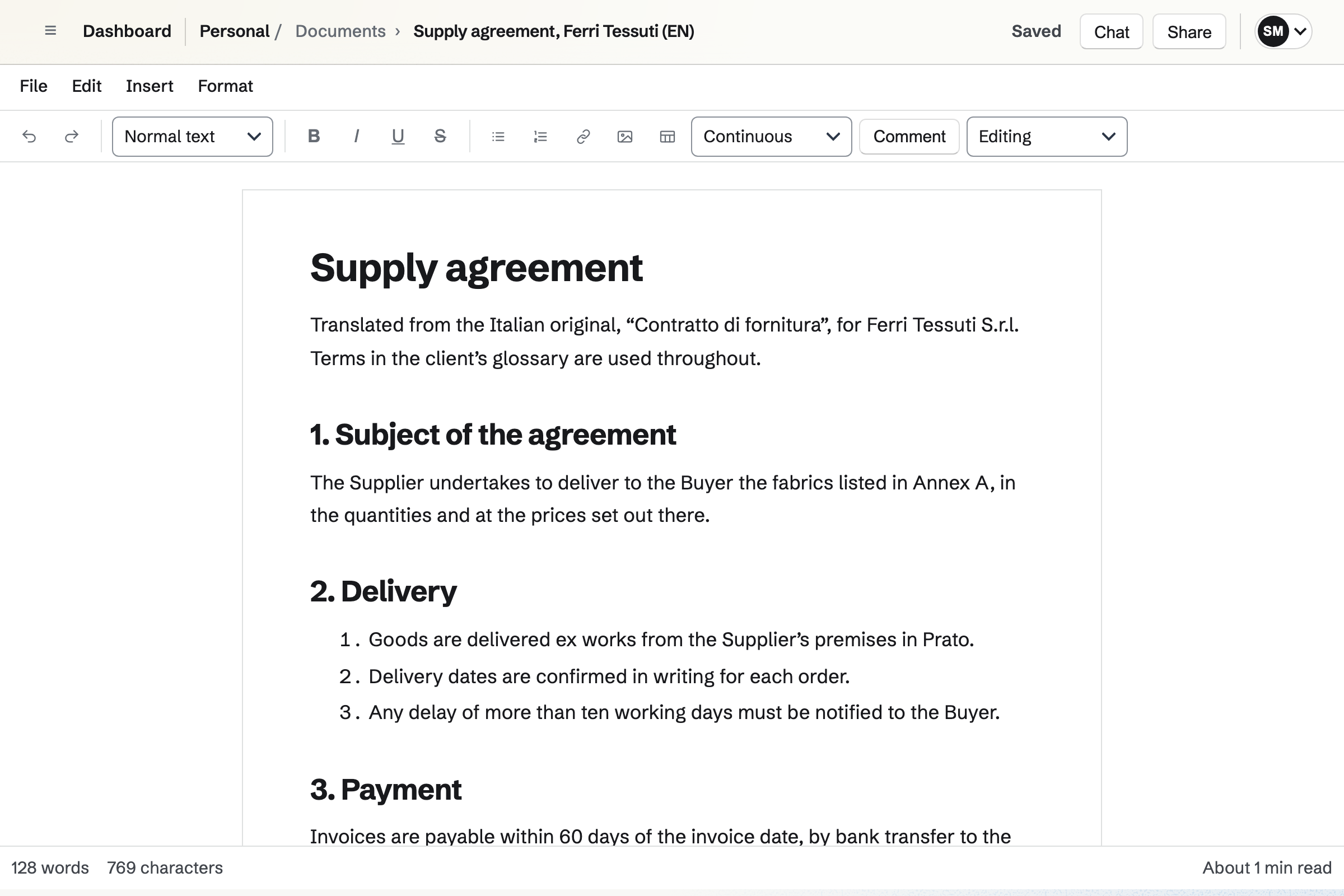This screenshot has height=896, width=1344.
Task: Click the Supply agreement main heading
Action: (x=477, y=268)
